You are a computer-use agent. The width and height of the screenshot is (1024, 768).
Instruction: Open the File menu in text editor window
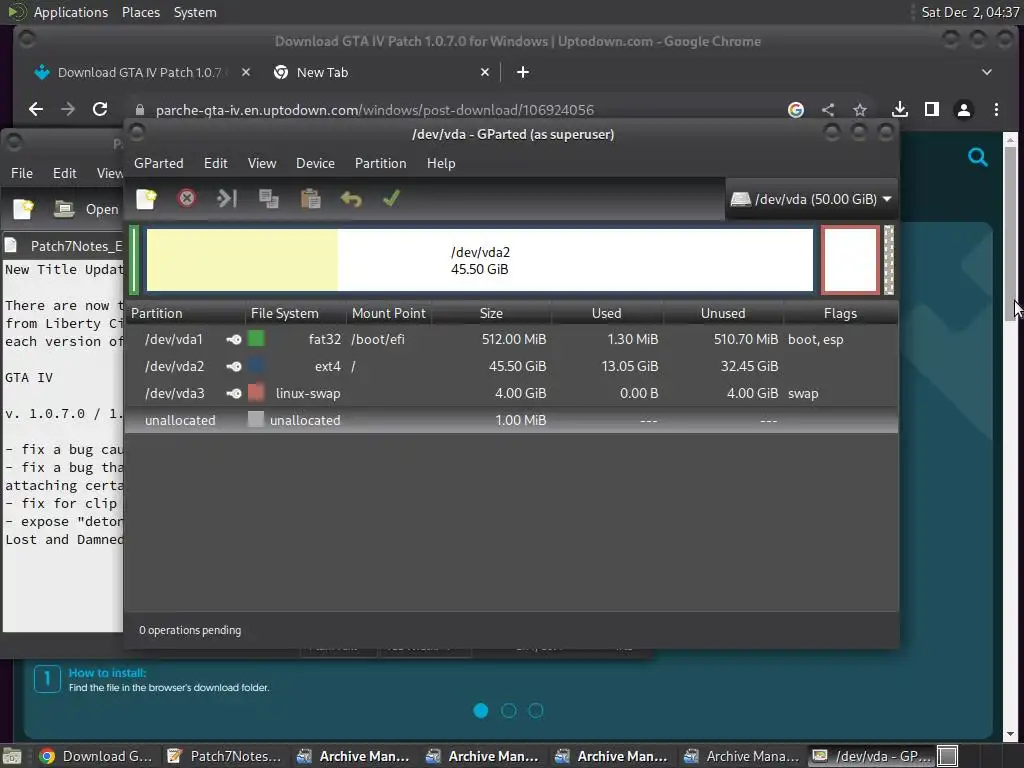pos(22,173)
